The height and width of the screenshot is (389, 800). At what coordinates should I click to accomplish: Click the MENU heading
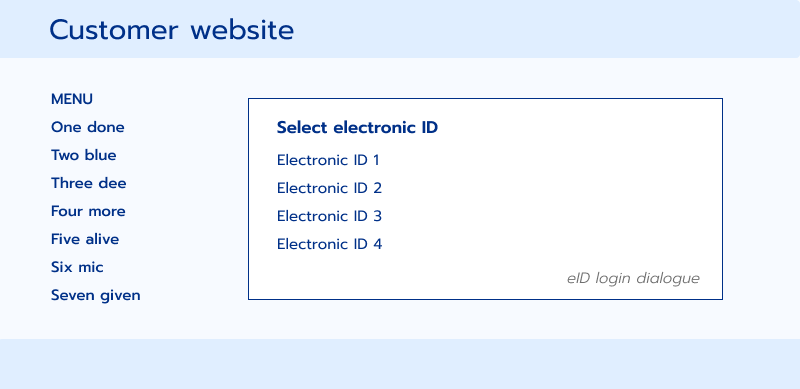(x=72, y=100)
